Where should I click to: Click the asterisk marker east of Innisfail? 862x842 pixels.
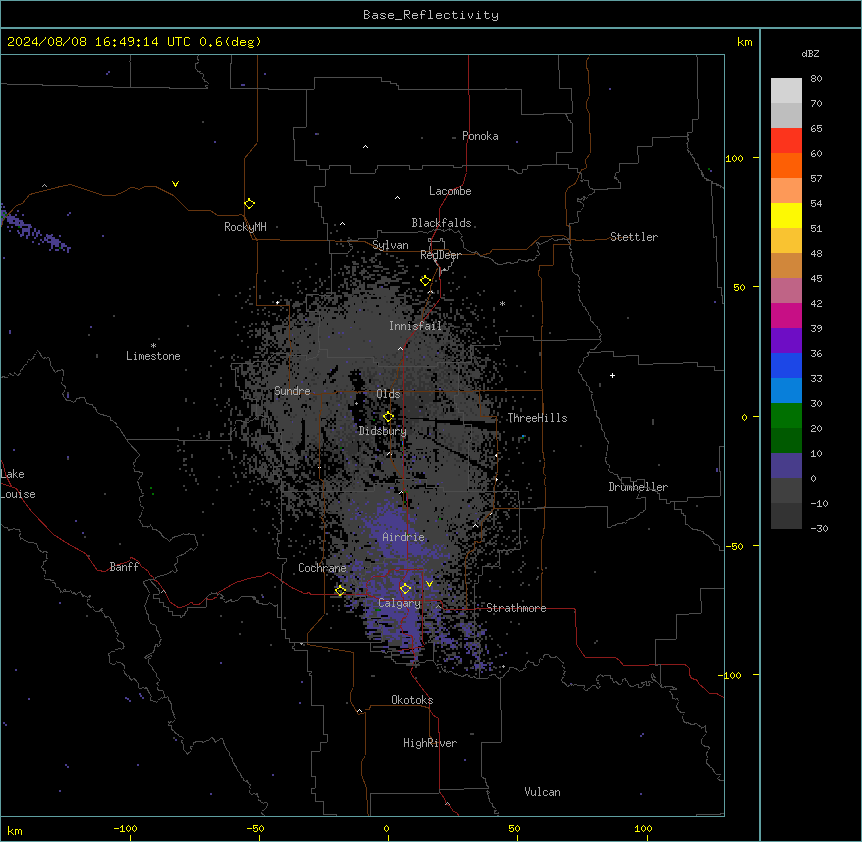click(x=502, y=303)
